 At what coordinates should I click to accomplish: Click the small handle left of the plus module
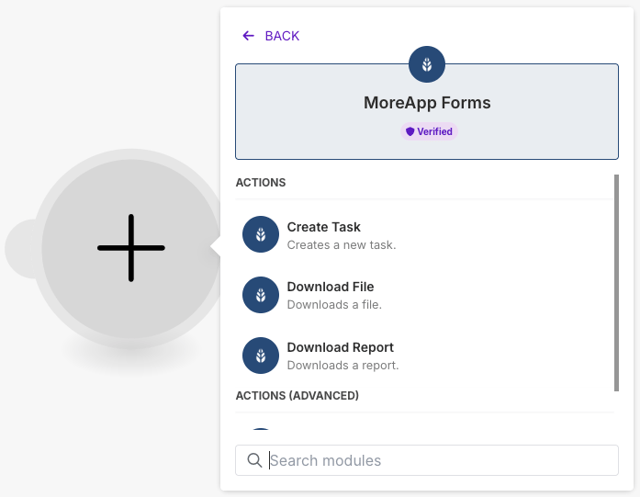(x=20, y=248)
